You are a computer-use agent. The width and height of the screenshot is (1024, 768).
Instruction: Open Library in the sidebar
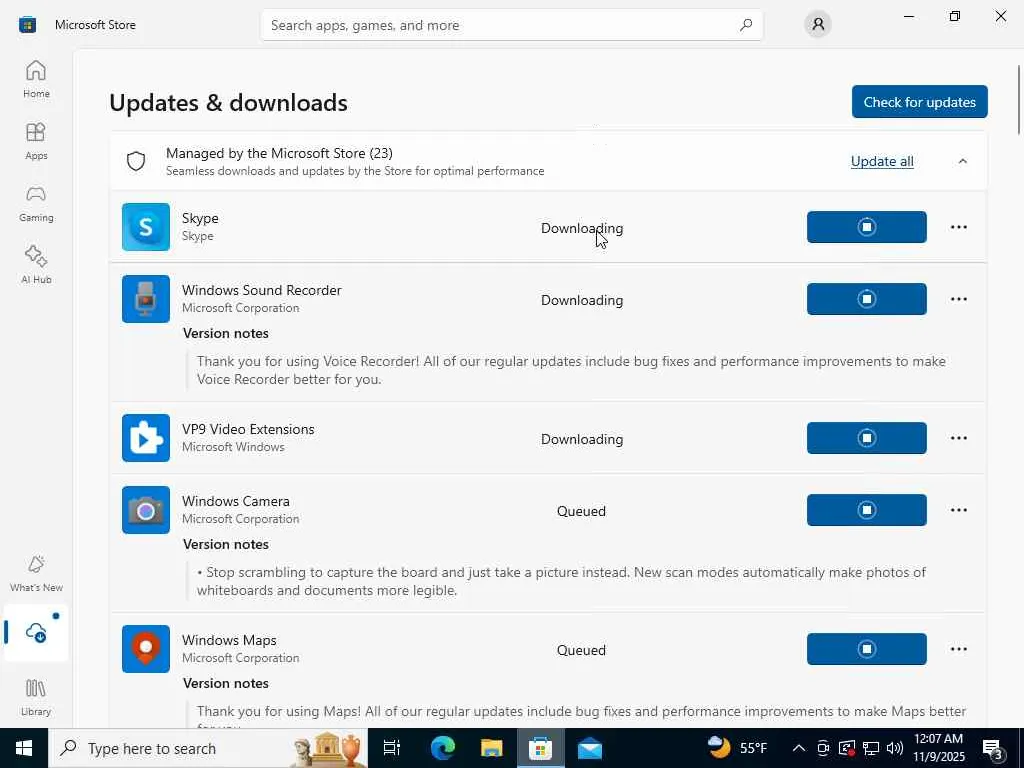pos(36,697)
